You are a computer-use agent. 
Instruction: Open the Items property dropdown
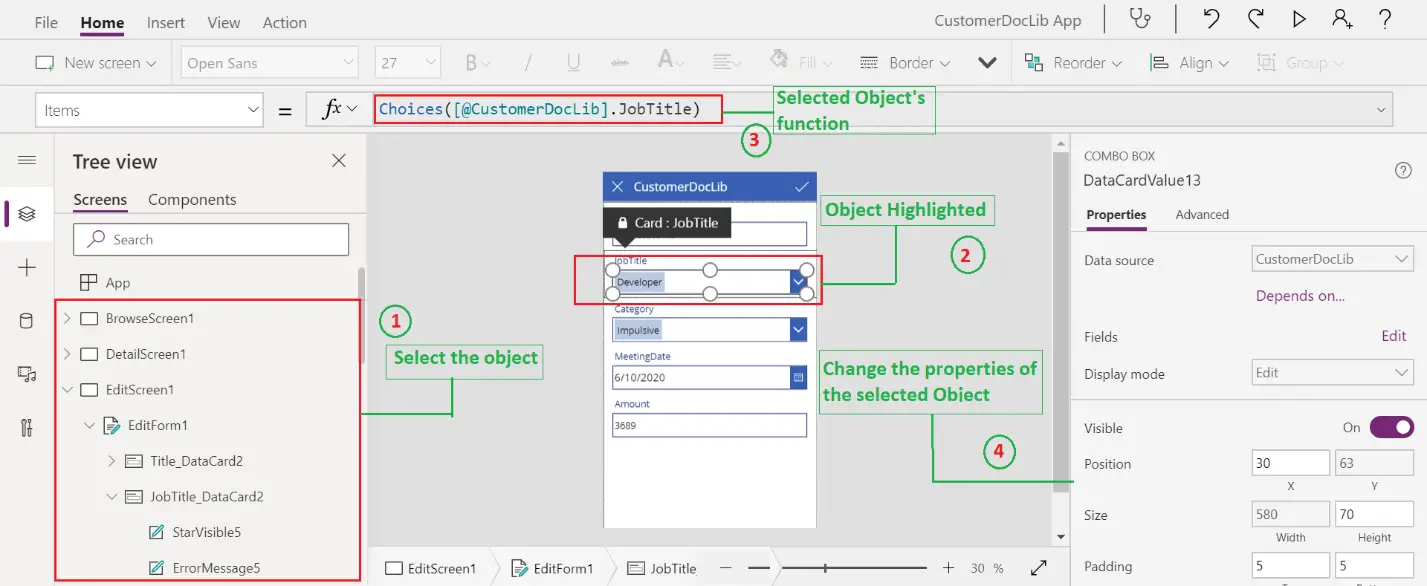point(149,111)
